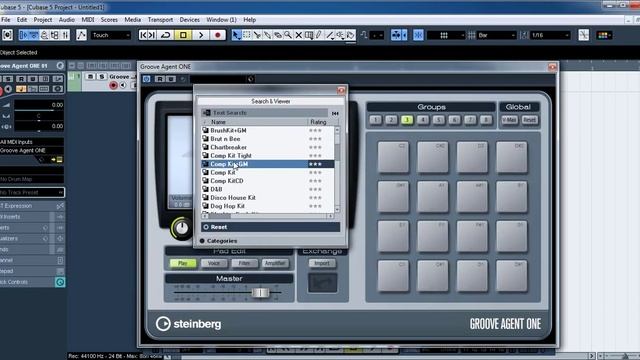Click the Global Reset button

(x=529, y=120)
